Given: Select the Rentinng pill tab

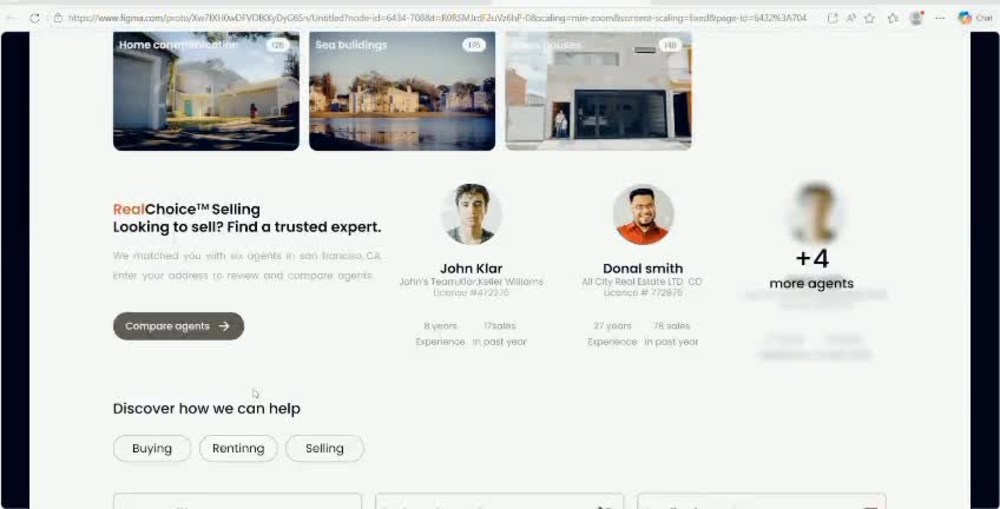Looking at the screenshot, I should tap(239, 448).
